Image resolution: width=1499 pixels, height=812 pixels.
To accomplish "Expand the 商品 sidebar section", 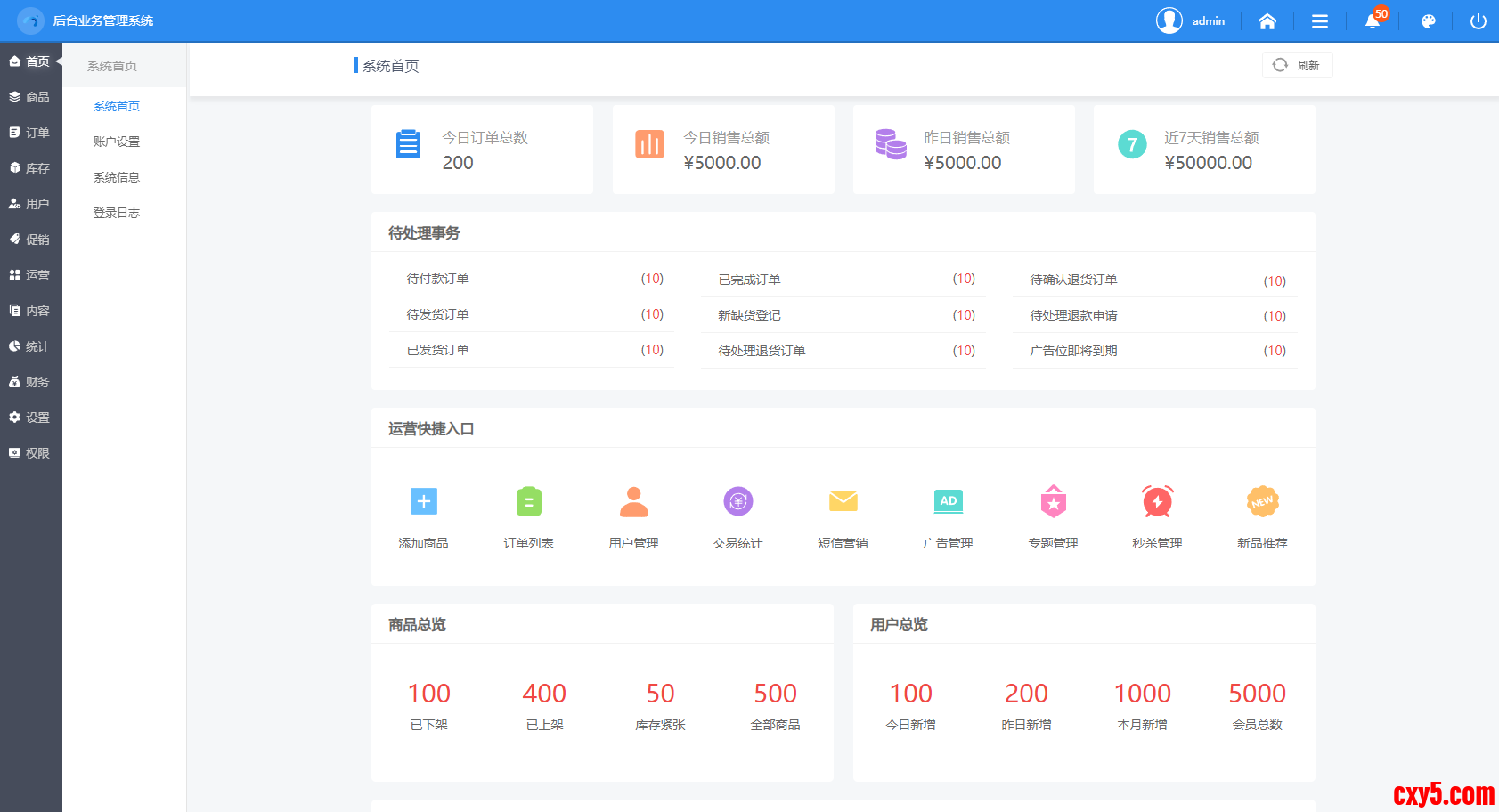I will tap(30, 97).
